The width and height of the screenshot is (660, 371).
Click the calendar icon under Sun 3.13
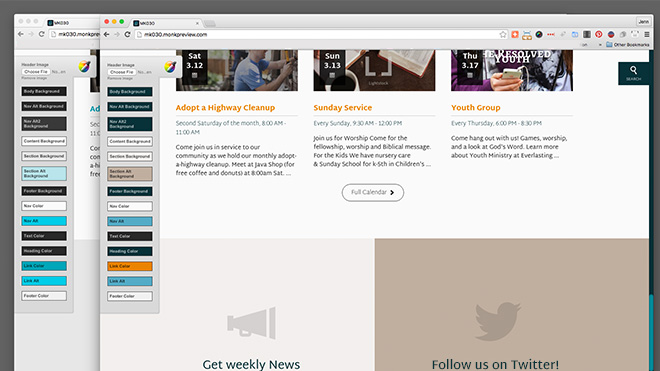pos(332,75)
